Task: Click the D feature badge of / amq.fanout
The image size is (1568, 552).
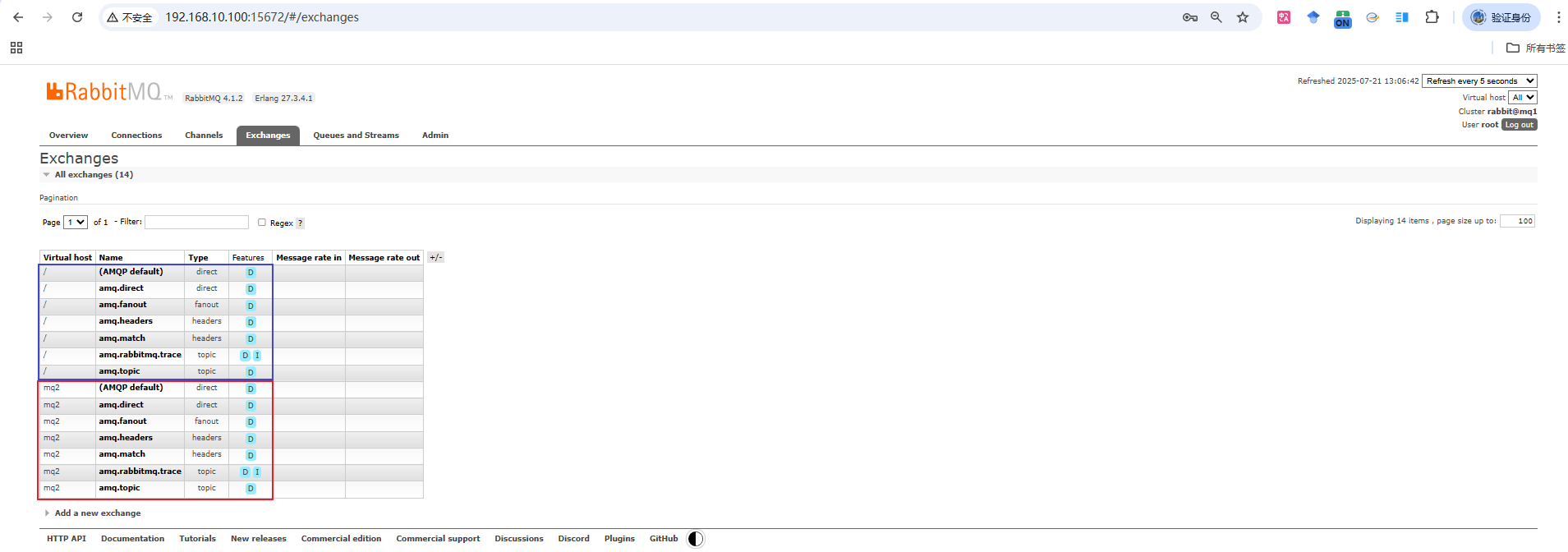Action: coord(251,306)
